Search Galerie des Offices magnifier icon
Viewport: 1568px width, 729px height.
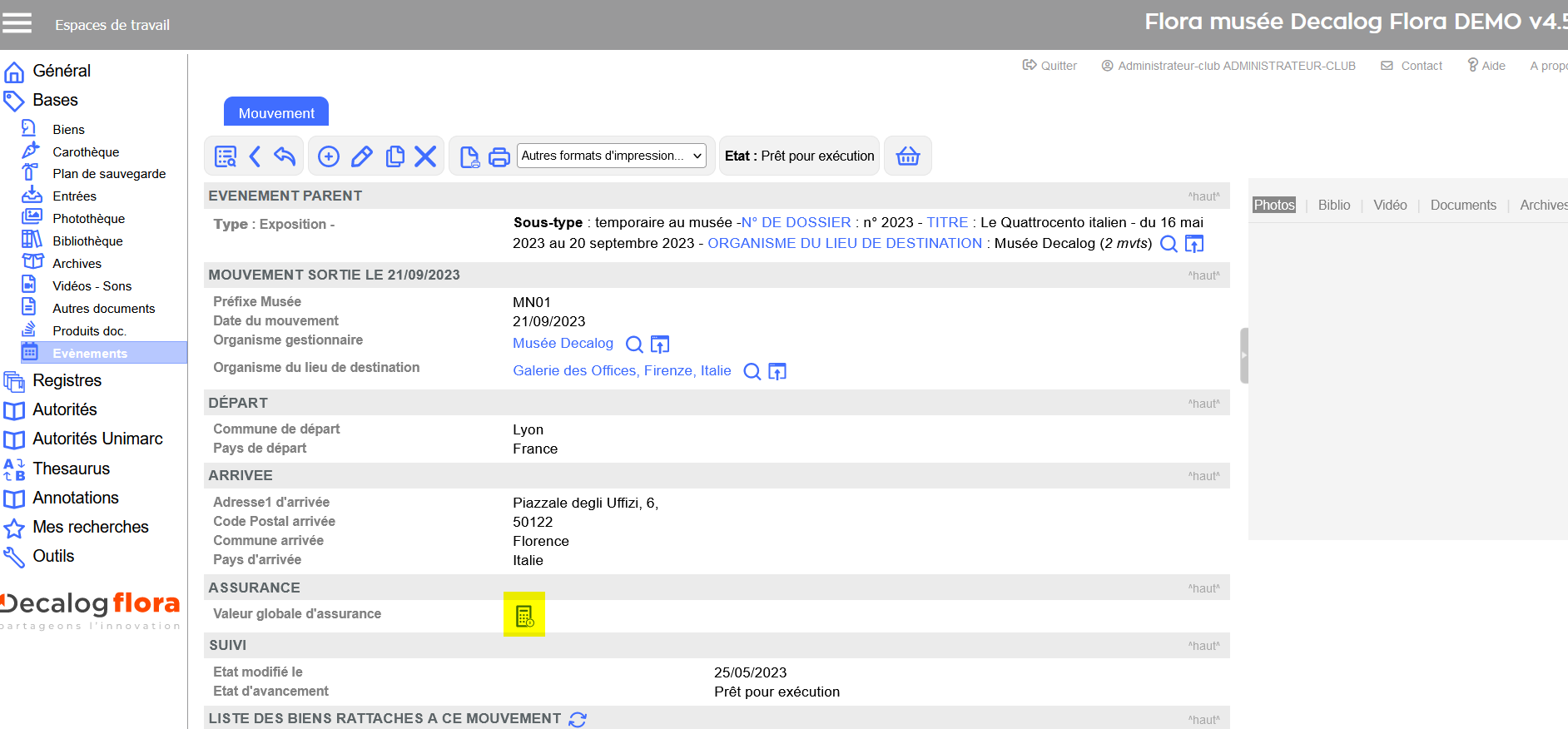coord(752,372)
